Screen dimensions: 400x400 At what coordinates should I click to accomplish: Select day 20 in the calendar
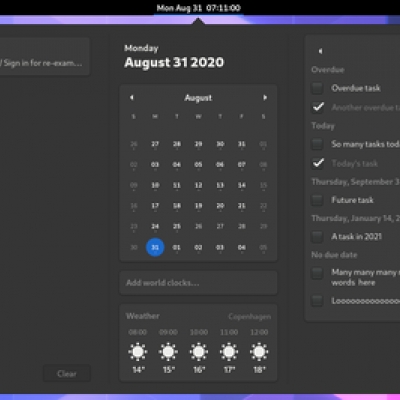pyautogui.click(x=220, y=206)
